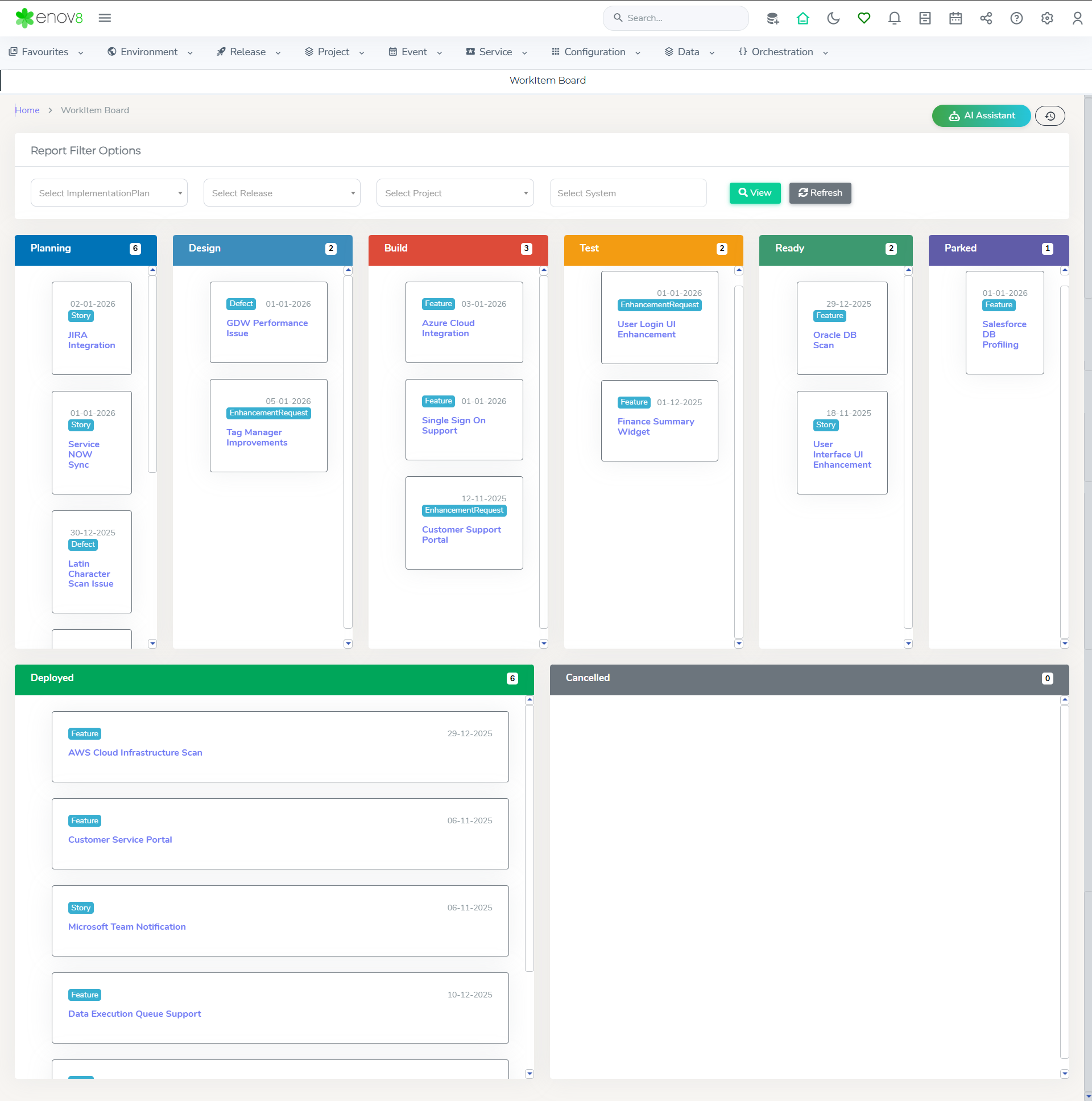Expand Select Project dropdown
The width and height of the screenshot is (1092, 1101).
coord(454,193)
